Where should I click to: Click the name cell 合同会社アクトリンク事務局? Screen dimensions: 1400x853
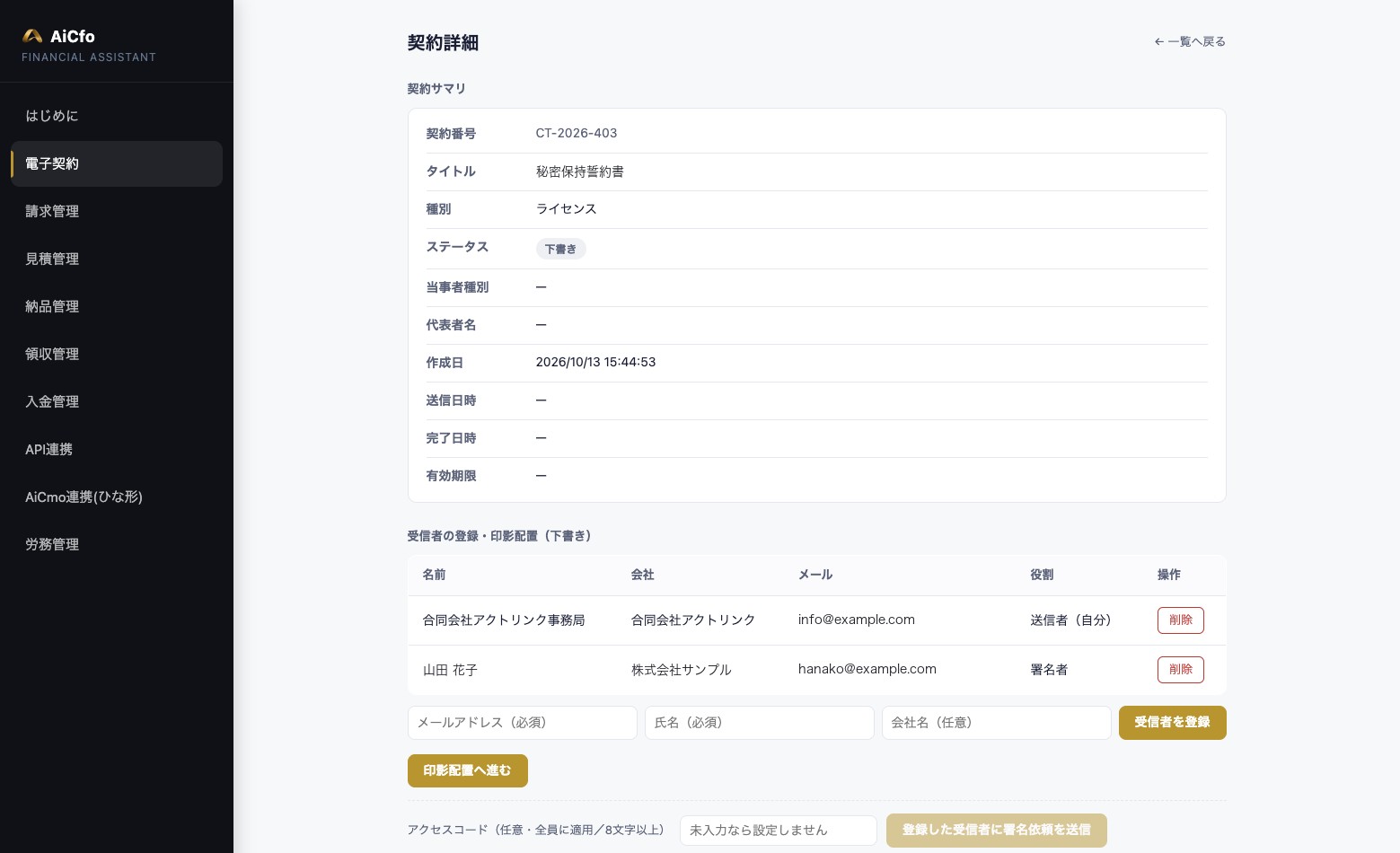(504, 620)
